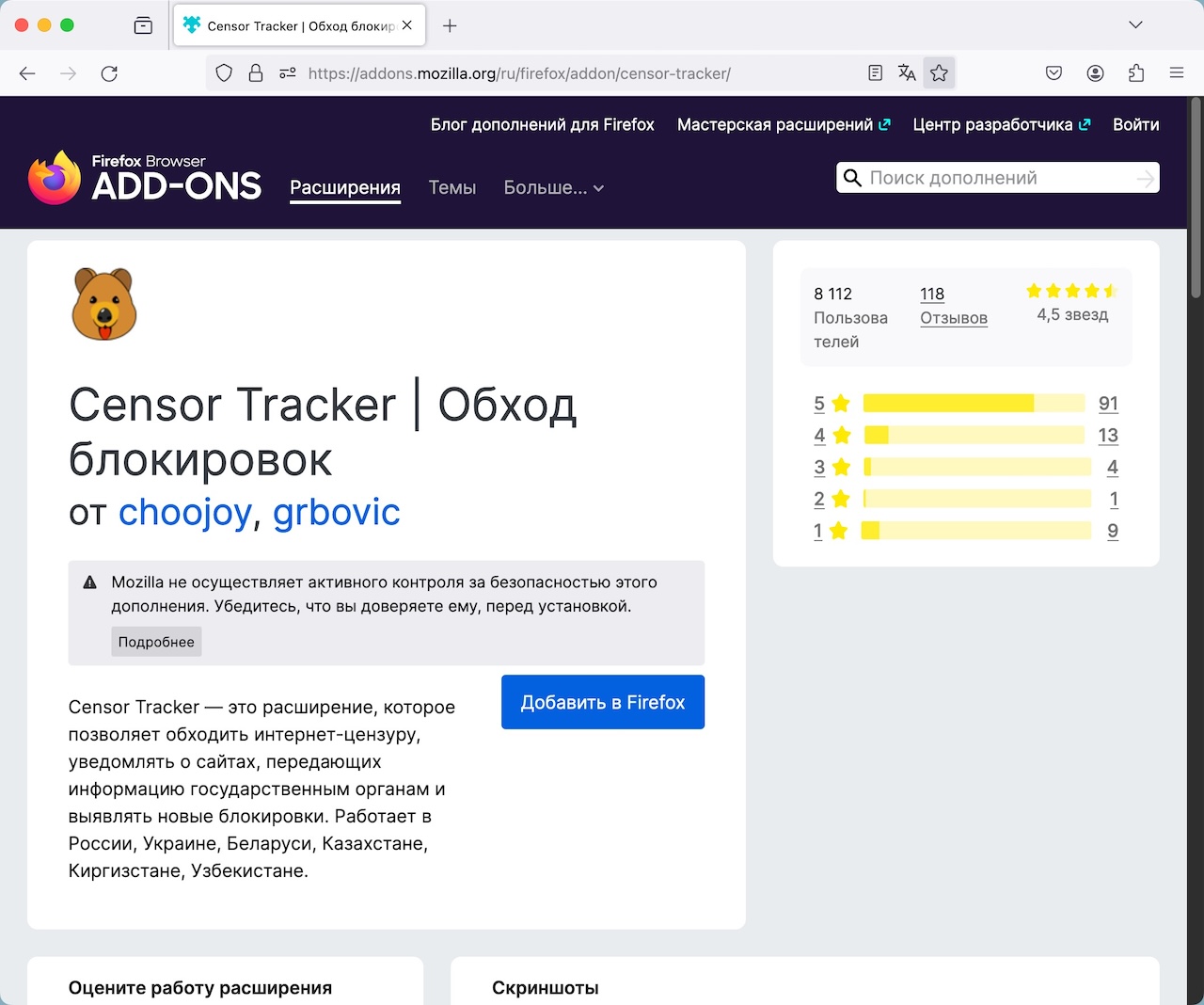Click the search magnifier icon
The width and height of the screenshot is (1204, 1005).
point(852,178)
